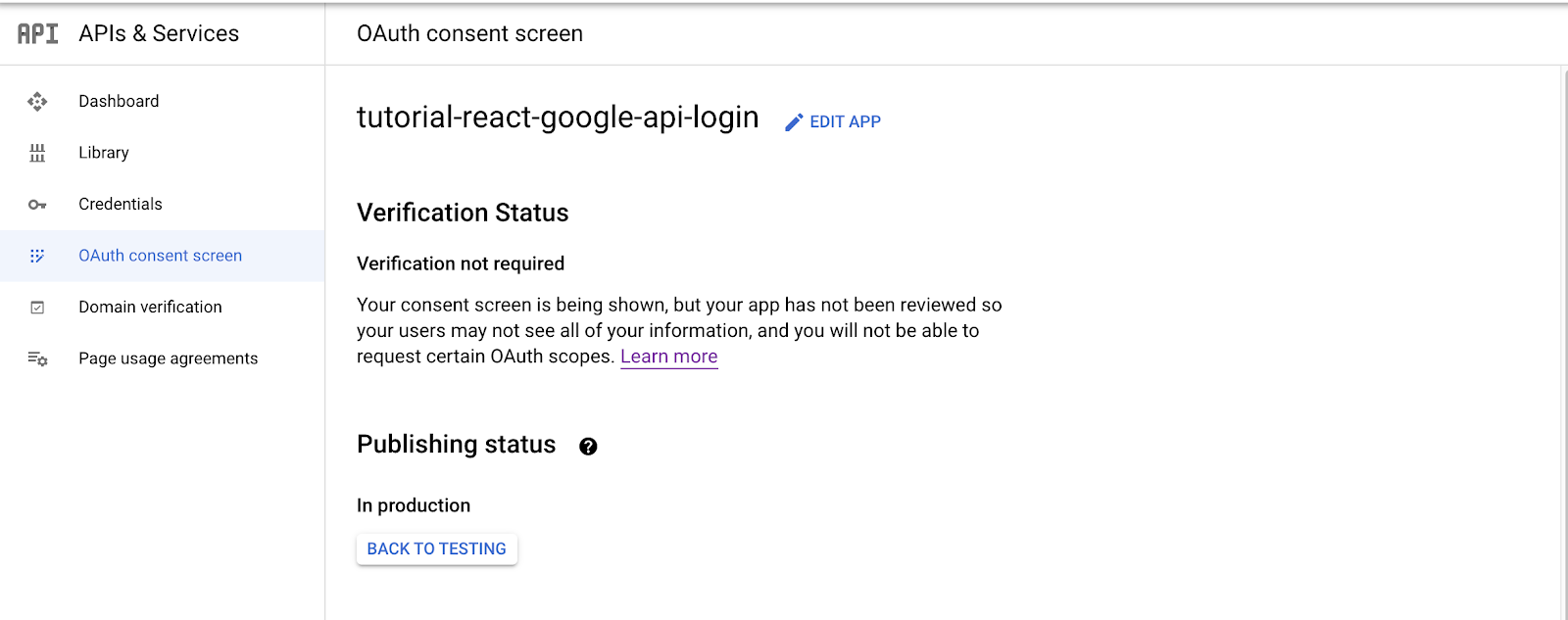
Task: Click the Credentials key icon
Action: coord(37,205)
